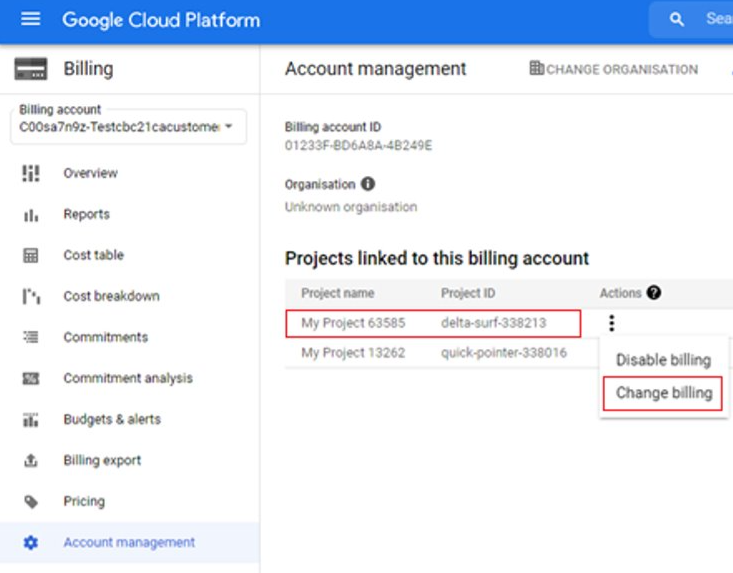Select Change billing from the menu

pyautogui.click(x=663, y=393)
